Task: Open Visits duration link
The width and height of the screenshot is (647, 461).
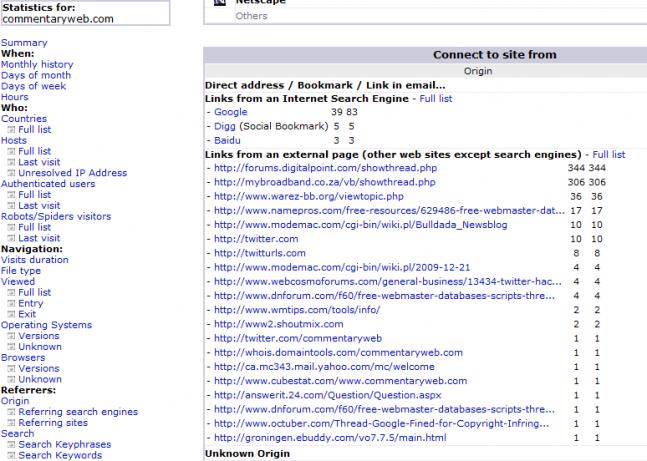Action: [x=35, y=260]
